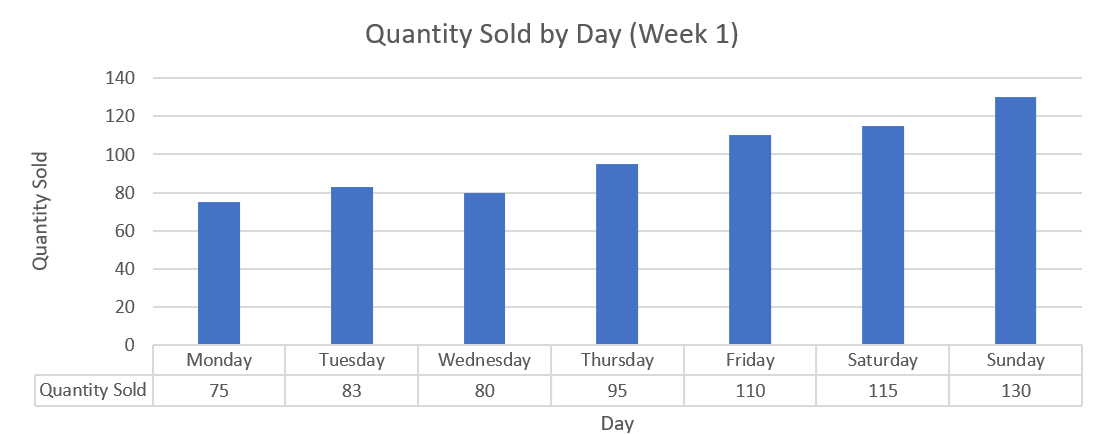Select the vertical 'Quantity Sold' axis title
Image resolution: width=1096 pixels, height=434 pixels.
coord(41,211)
